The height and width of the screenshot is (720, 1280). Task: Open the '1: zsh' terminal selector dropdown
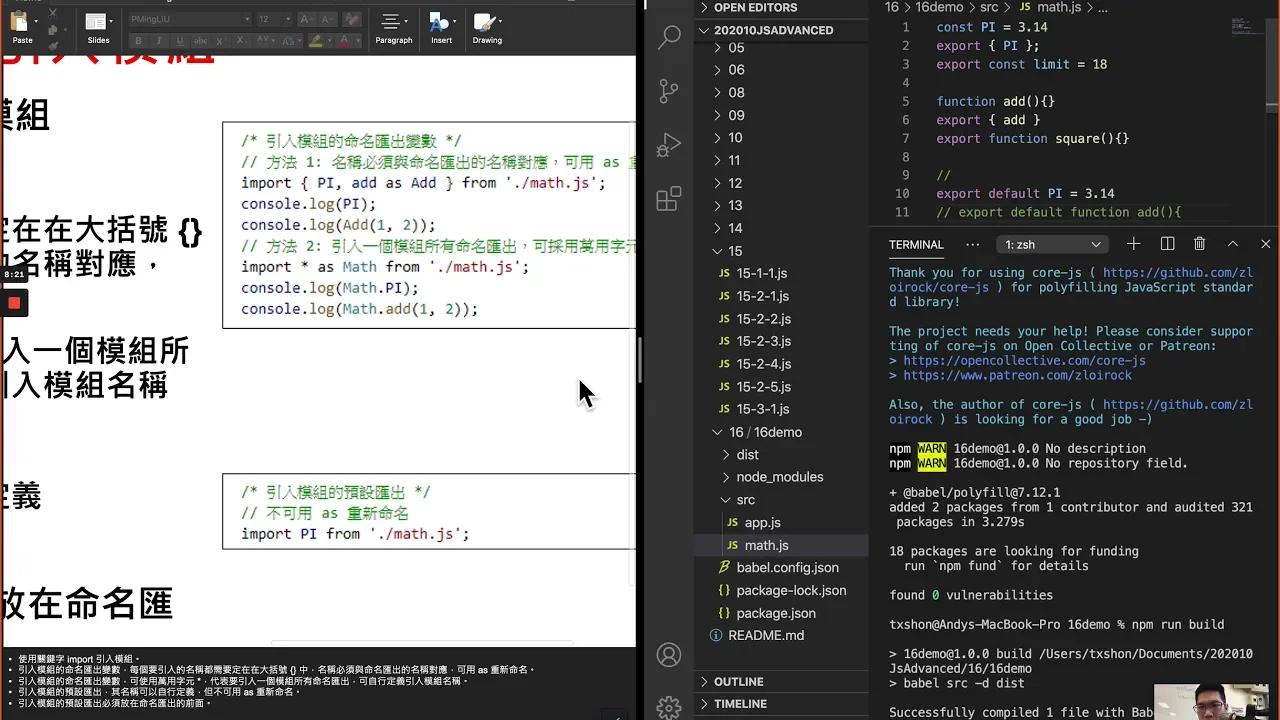1052,244
